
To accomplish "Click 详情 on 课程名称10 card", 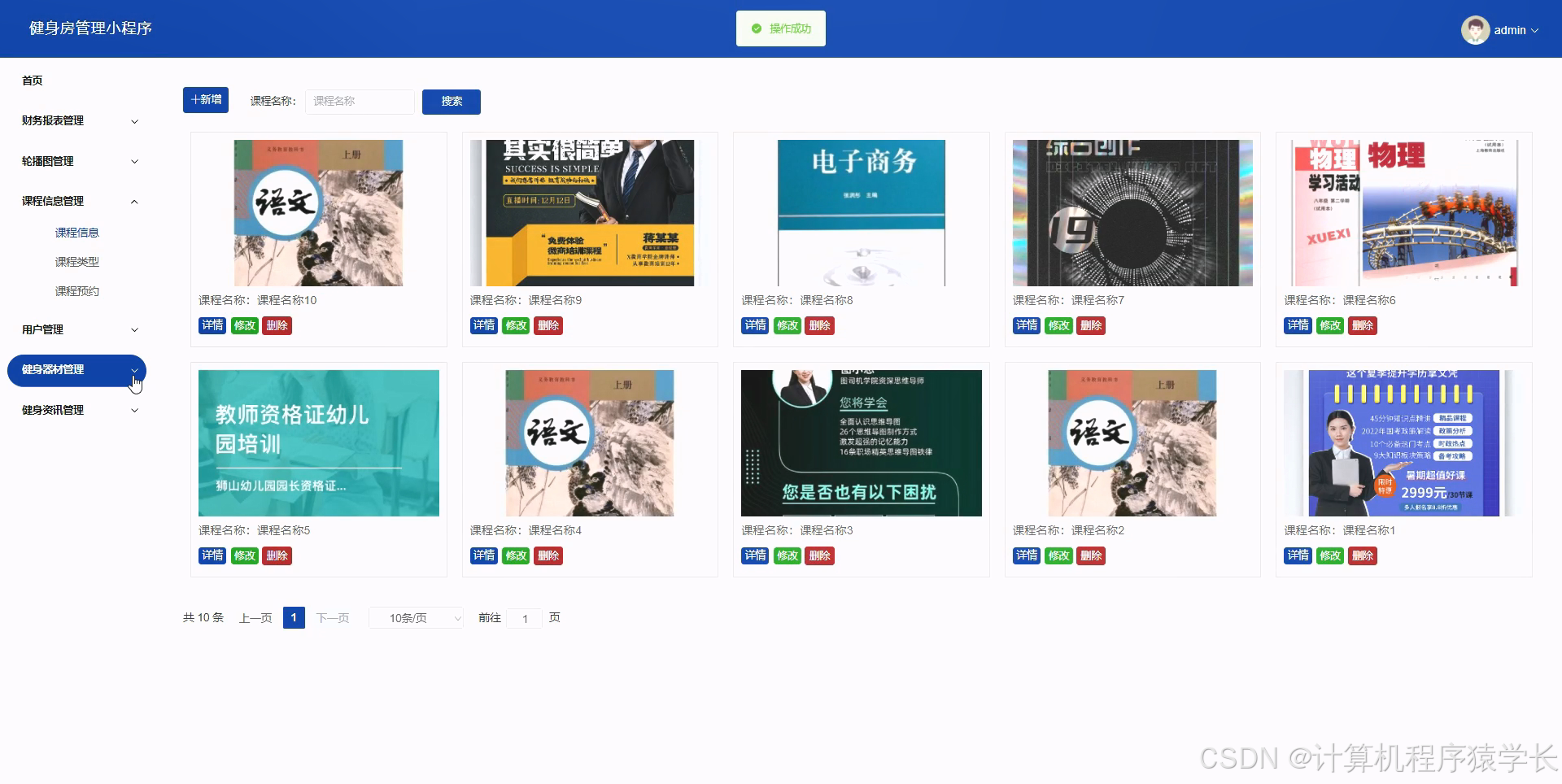I will (x=212, y=325).
